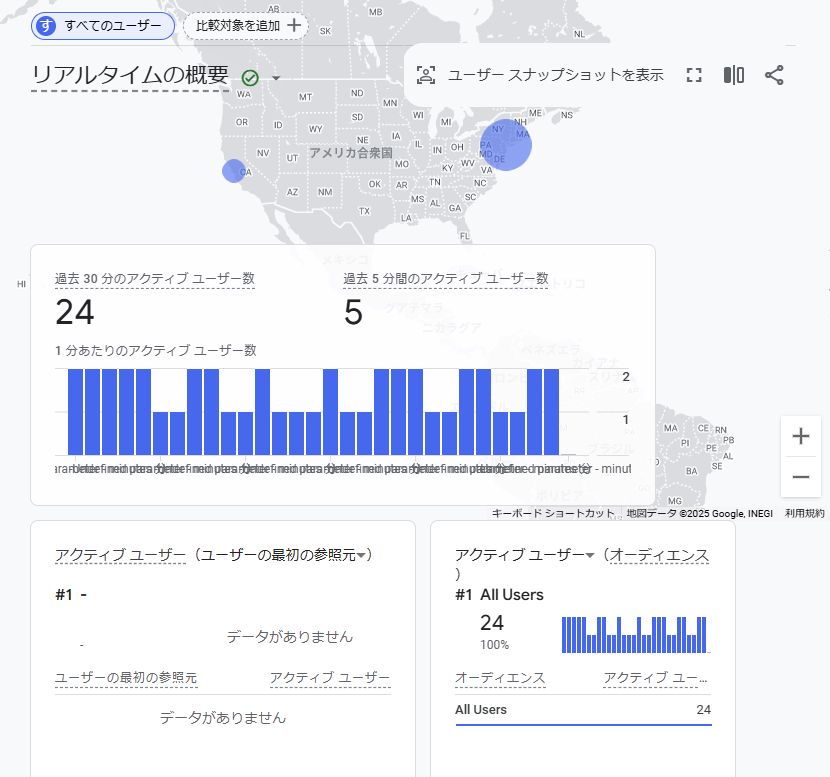This screenshot has height=777, width=830.
Task: Click the small blue bubble over California
Action: [233, 171]
